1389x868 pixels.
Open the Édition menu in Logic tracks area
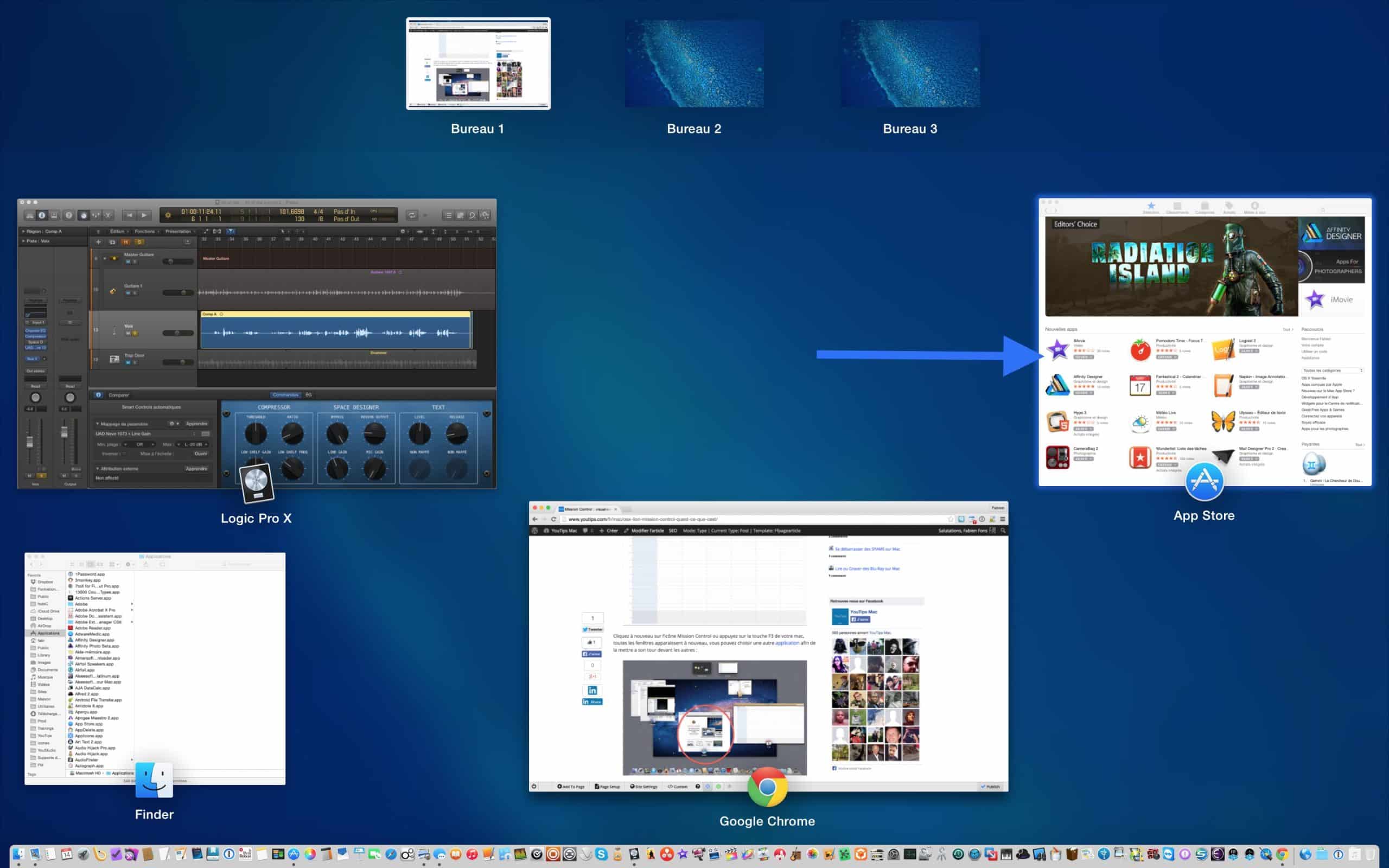[x=118, y=231]
